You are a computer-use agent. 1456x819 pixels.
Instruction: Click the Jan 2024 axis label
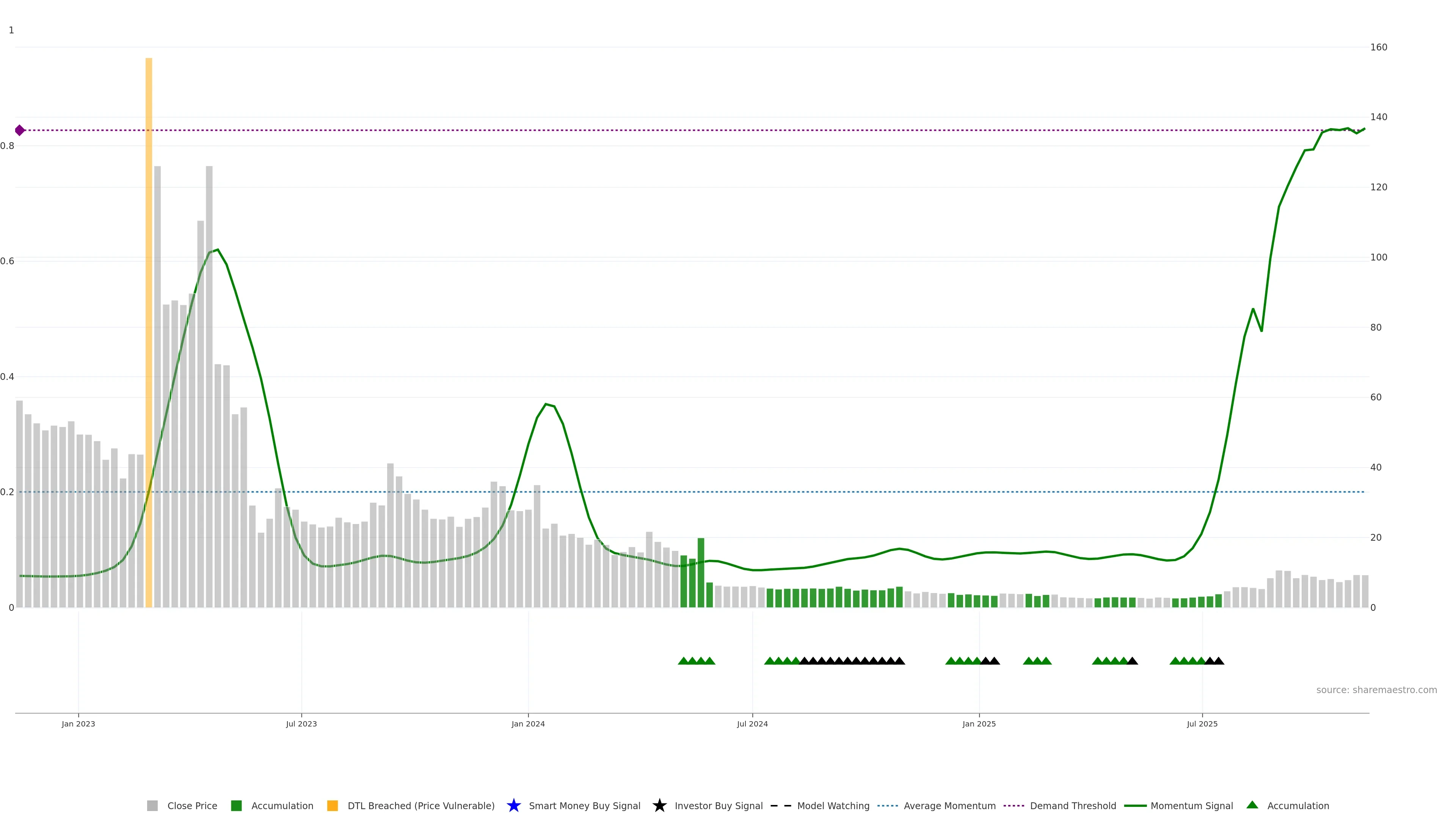528,723
